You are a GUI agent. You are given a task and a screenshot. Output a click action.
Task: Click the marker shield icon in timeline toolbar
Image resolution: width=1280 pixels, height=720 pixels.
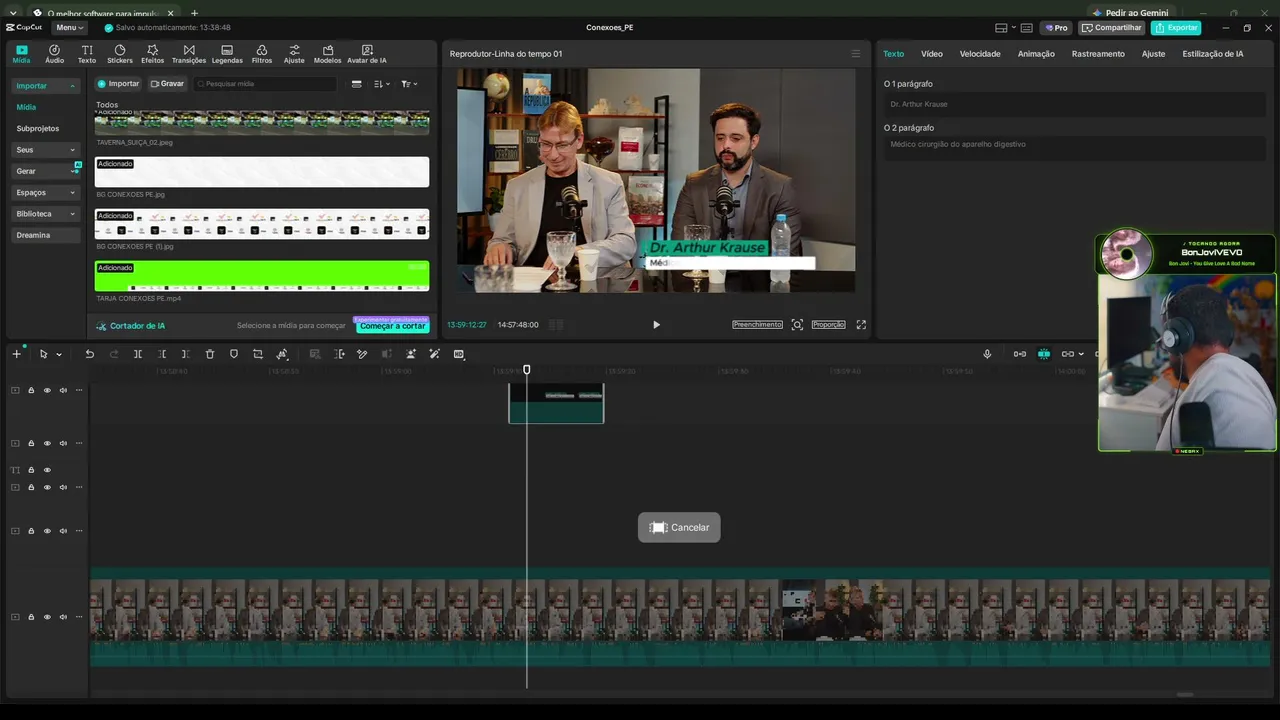[234, 354]
